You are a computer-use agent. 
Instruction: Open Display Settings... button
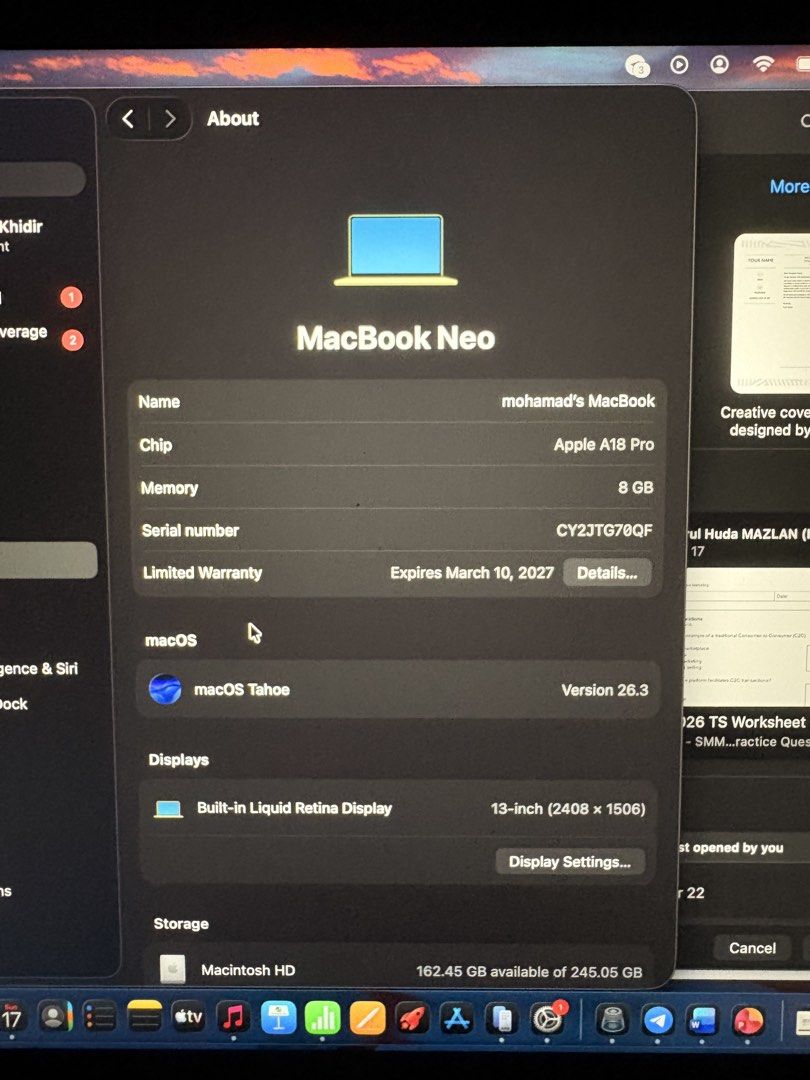tap(570, 862)
